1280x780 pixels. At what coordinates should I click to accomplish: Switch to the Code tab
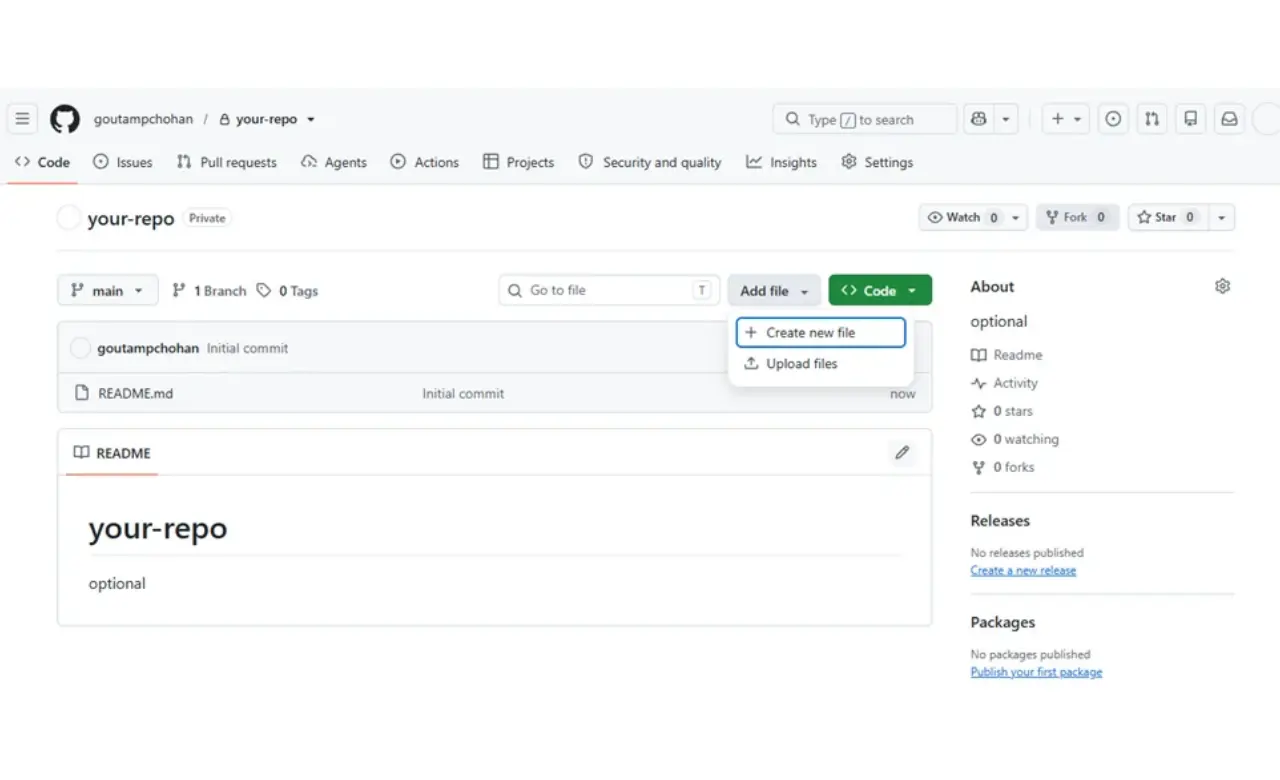tap(42, 162)
